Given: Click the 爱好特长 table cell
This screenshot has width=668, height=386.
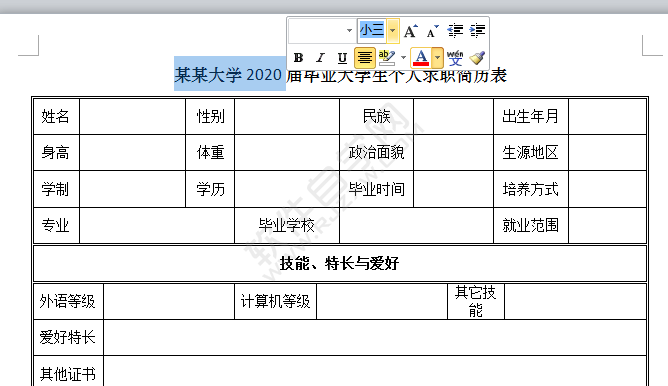Looking at the screenshot, I should pyautogui.click(x=68, y=337).
